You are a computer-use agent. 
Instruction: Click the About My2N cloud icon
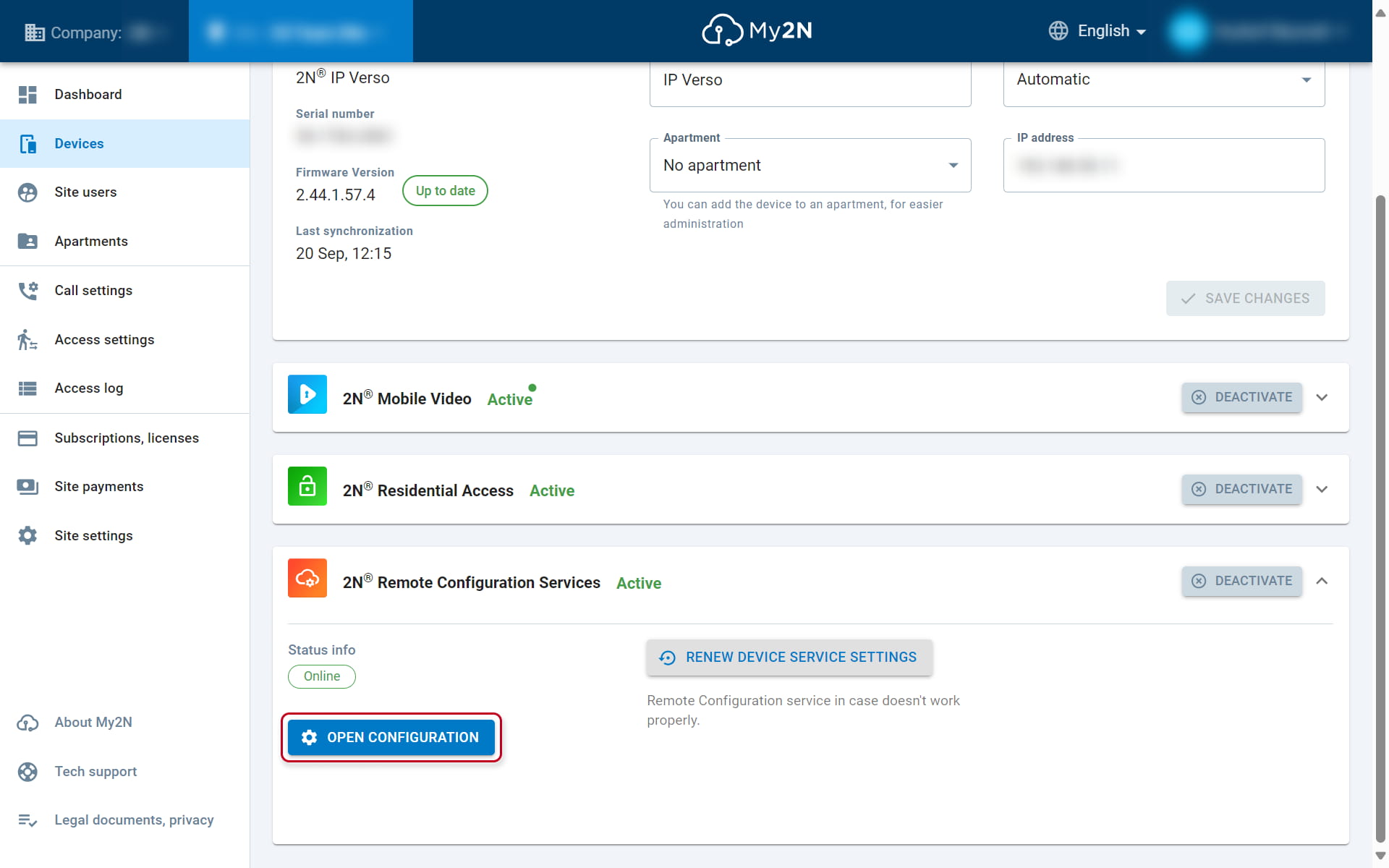(x=27, y=723)
